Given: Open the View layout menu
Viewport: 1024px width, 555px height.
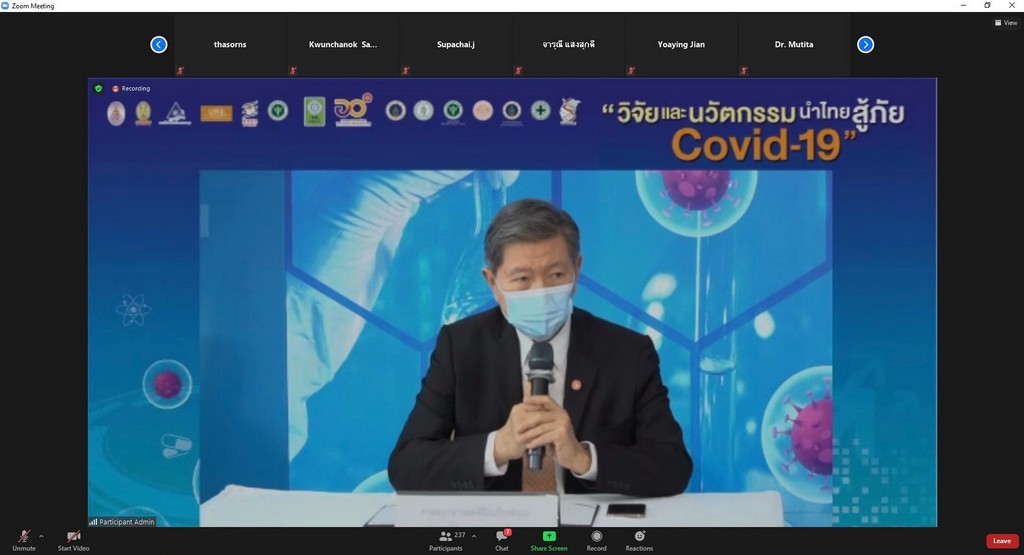Looking at the screenshot, I should [x=1006, y=23].
